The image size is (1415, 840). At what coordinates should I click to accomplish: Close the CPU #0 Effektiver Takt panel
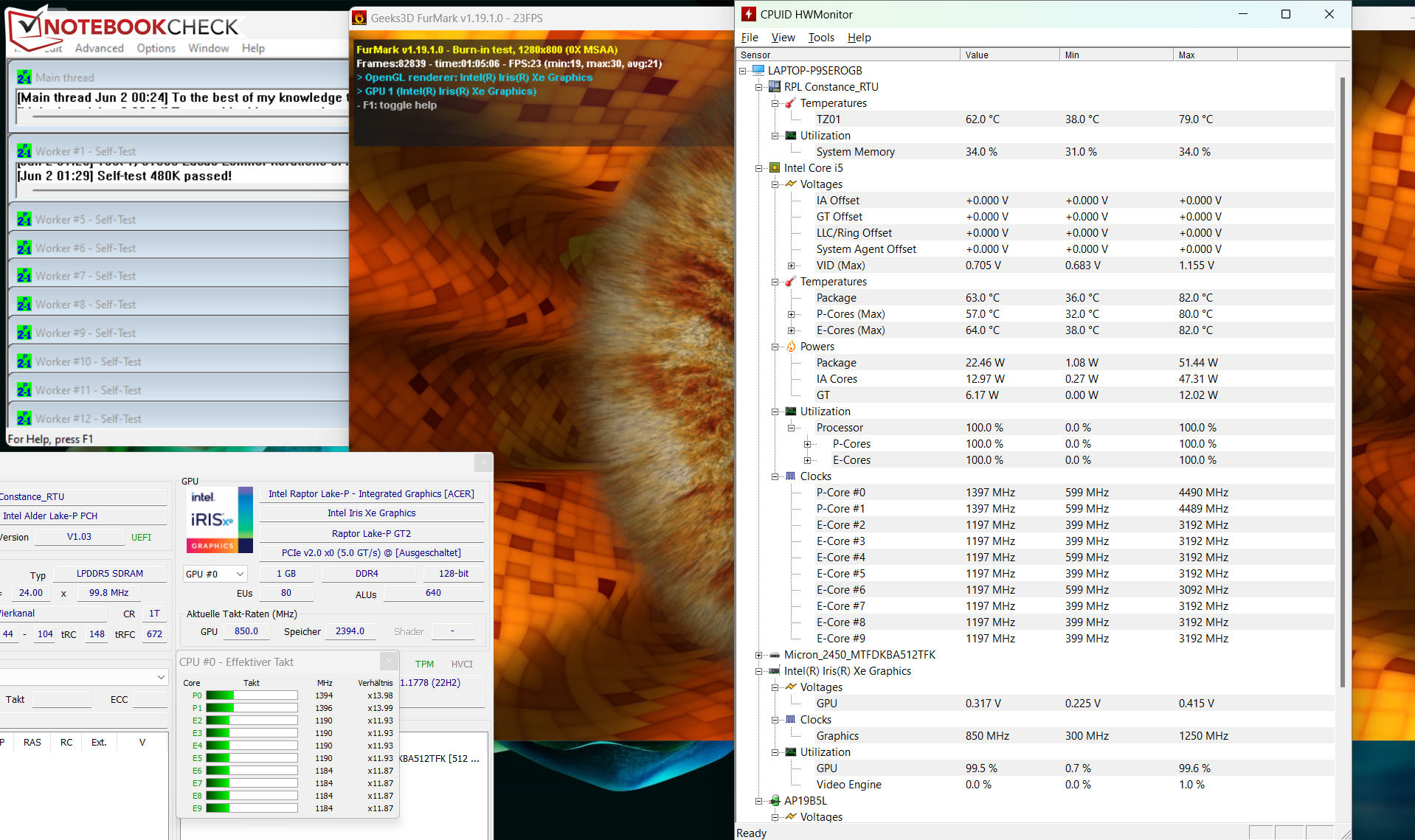(x=389, y=661)
